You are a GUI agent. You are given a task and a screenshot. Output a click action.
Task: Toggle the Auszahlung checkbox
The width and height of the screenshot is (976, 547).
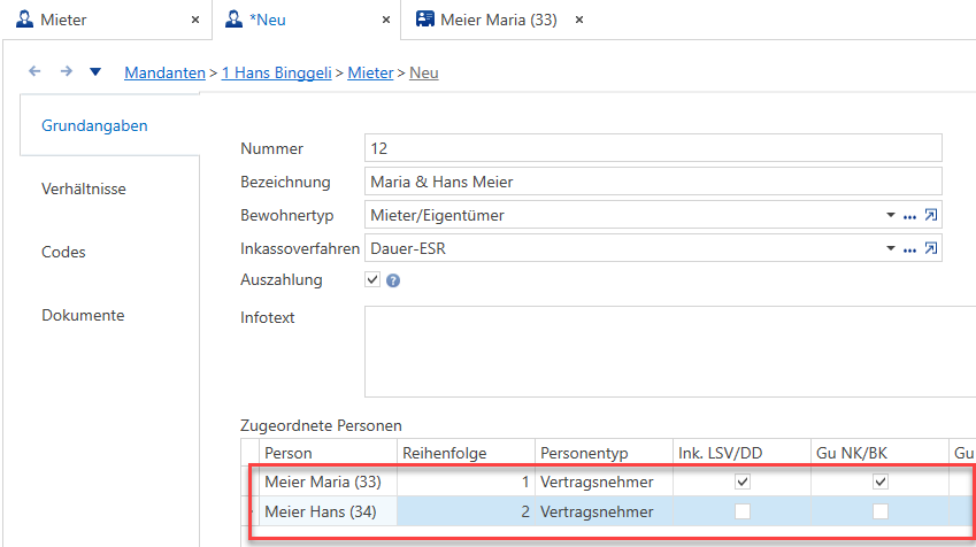click(x=372, y=279)
